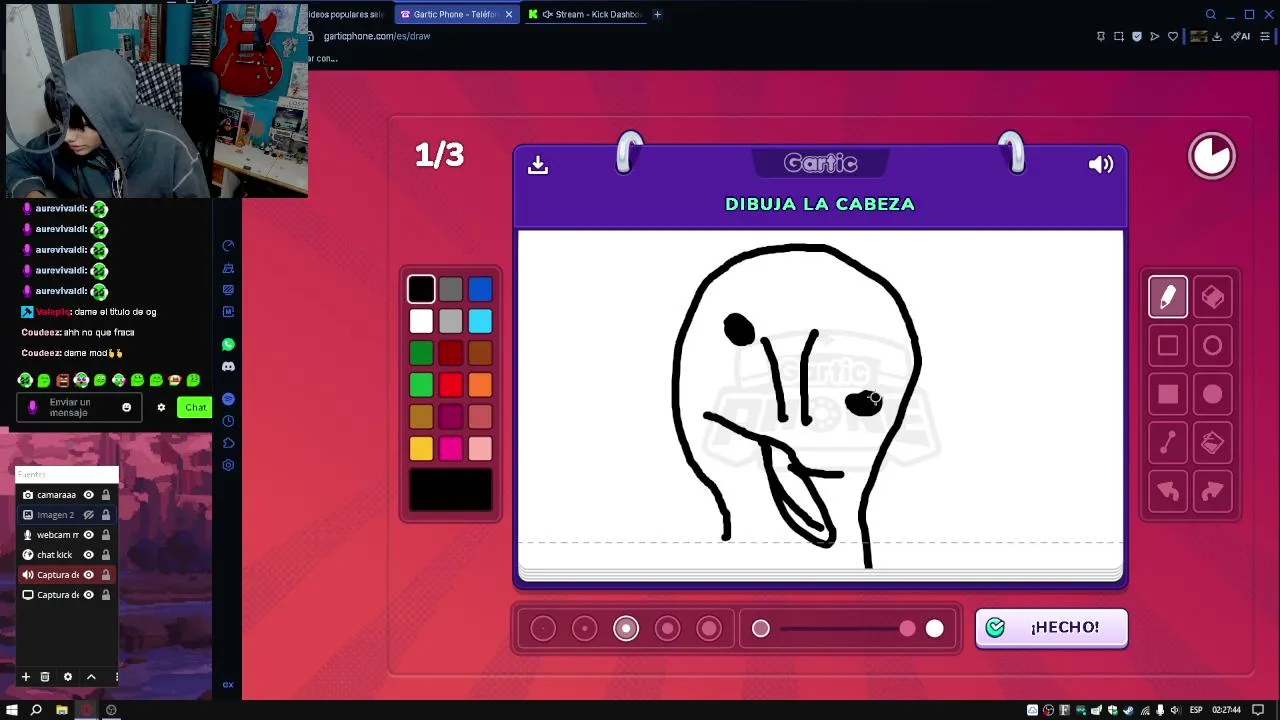
Task: Hide the display Captura source
Action: coord(88,595)
